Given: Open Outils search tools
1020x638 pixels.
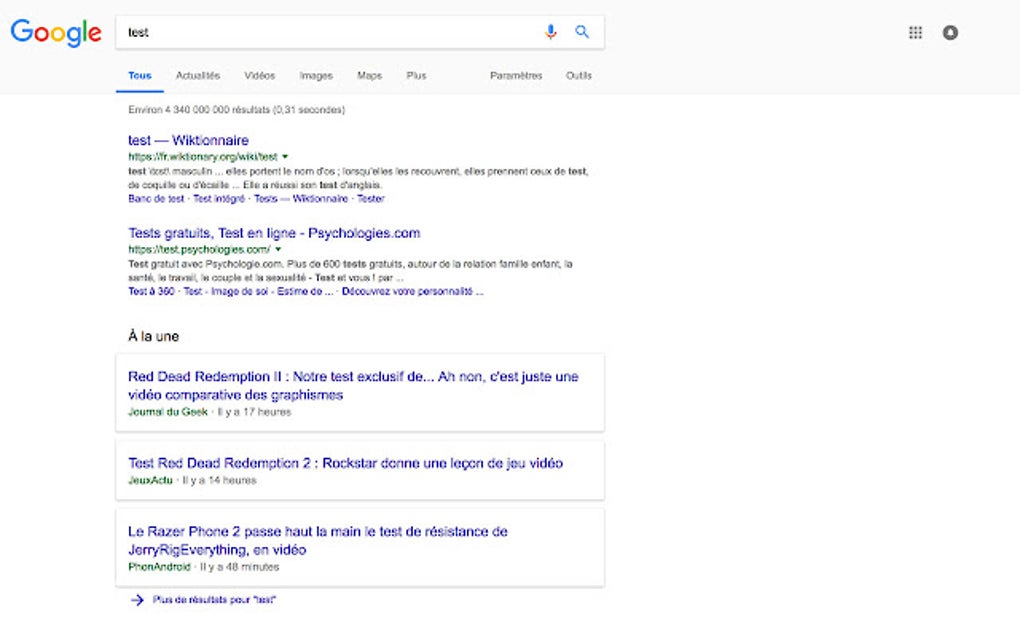Looking at the screenshot, I should click(x=578, y=75).
